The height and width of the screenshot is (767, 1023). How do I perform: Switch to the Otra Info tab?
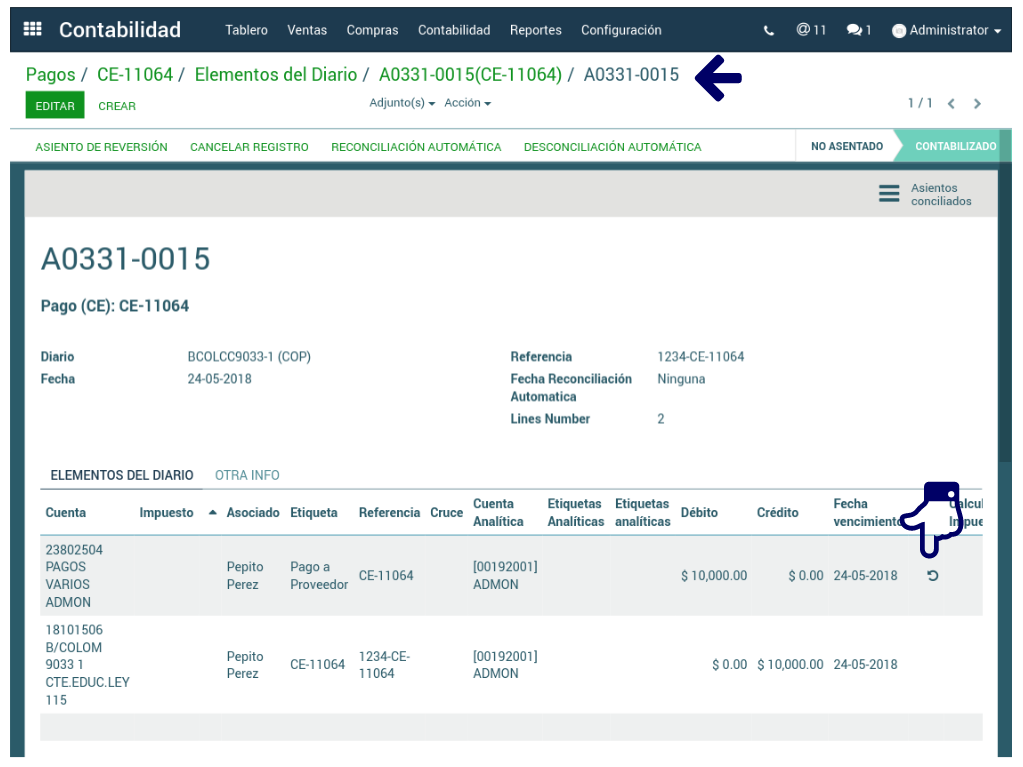click(247, 475)
